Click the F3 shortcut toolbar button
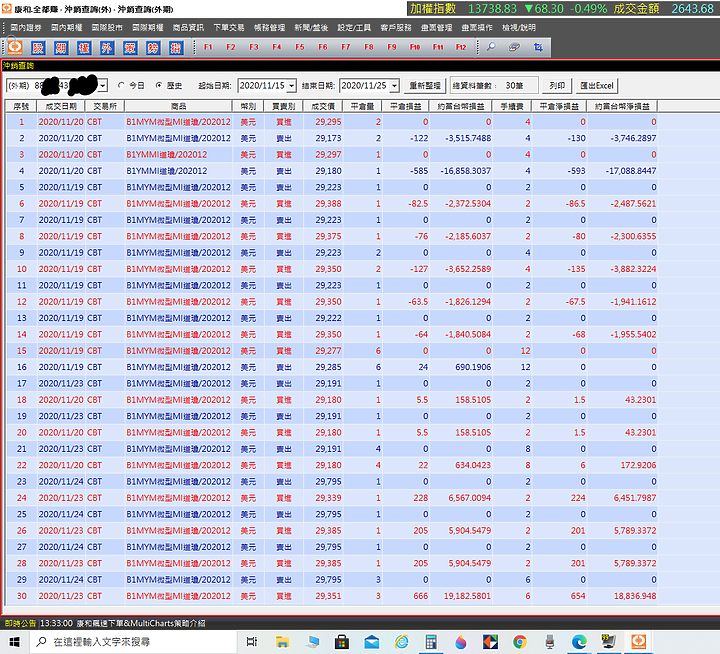Viewport: 720px width, 654px height. pyautogui.click(x=254, y=47)
